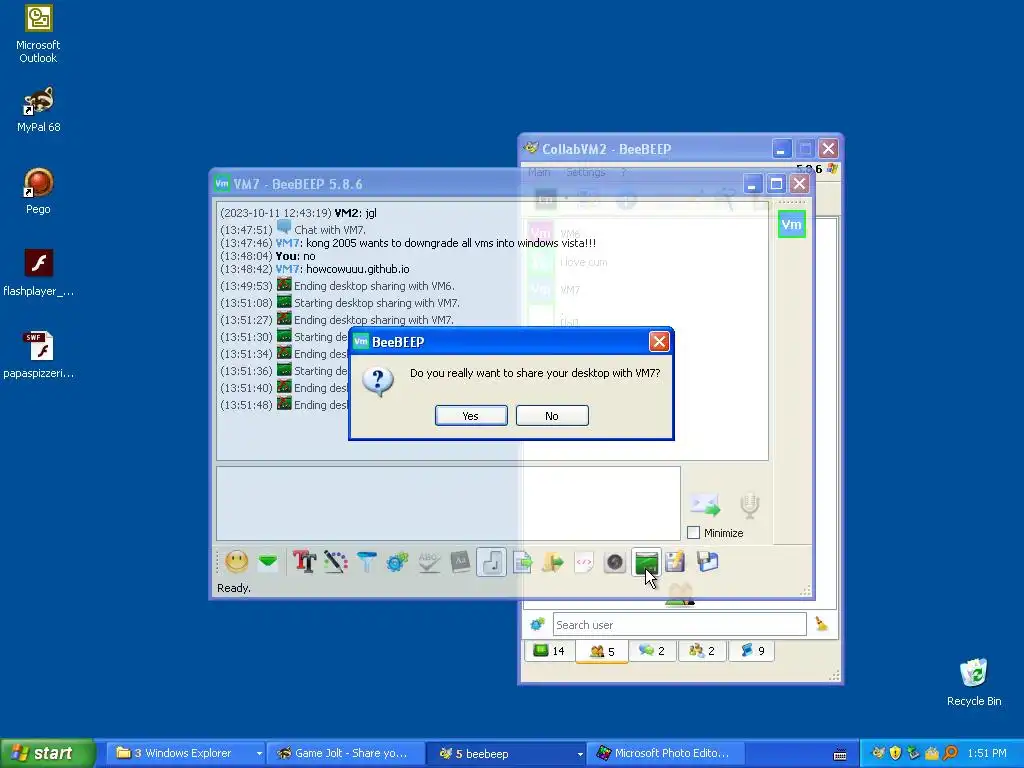Click the send folder icon

click(552, 562)
